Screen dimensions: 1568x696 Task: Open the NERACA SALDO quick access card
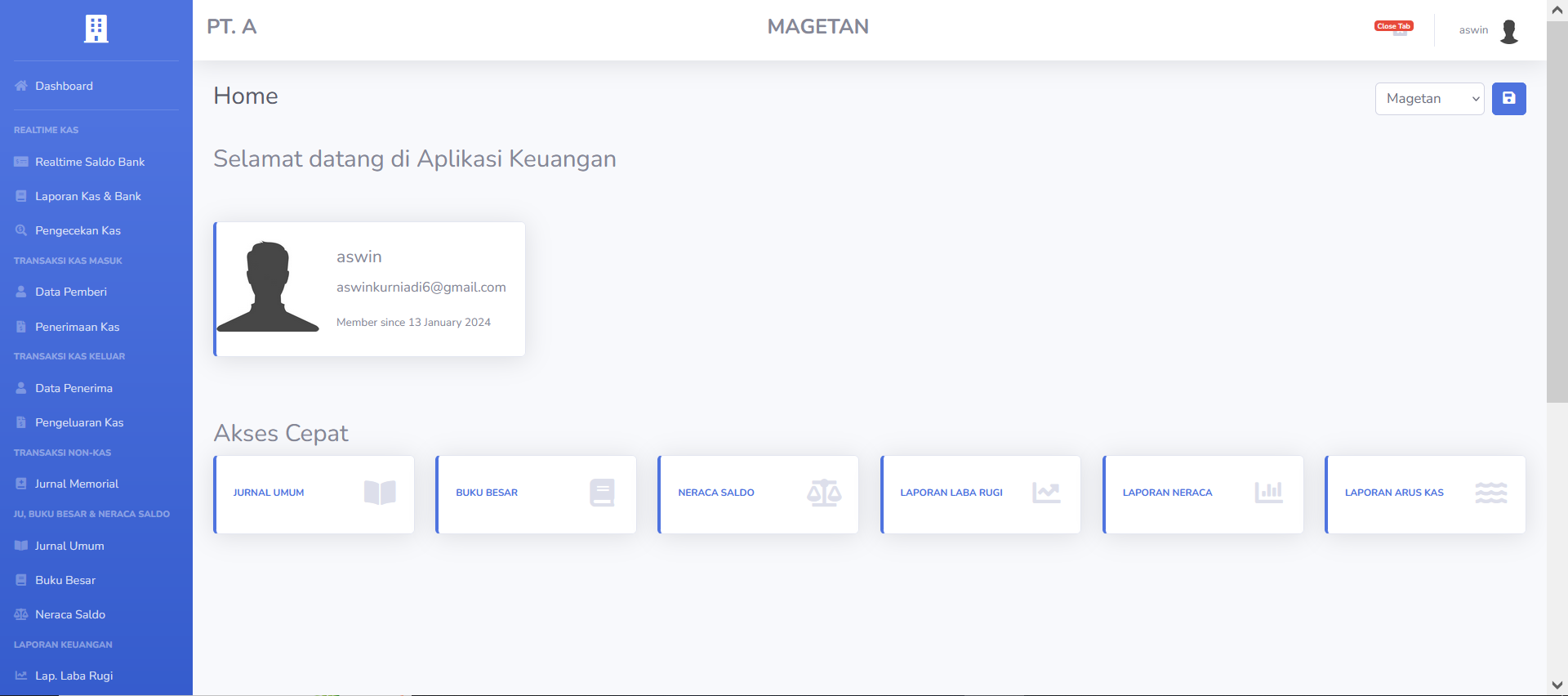point(758,494)
